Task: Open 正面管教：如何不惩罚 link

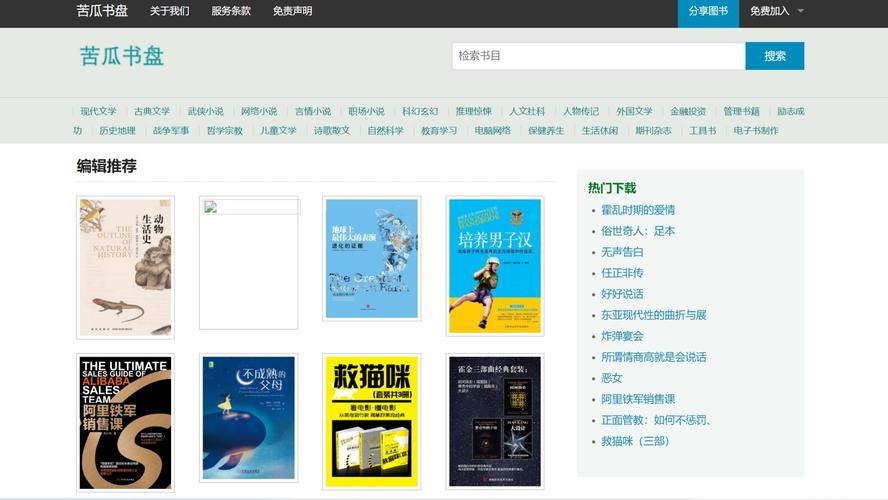Action: pyautogui.click(x=656, y=420)
